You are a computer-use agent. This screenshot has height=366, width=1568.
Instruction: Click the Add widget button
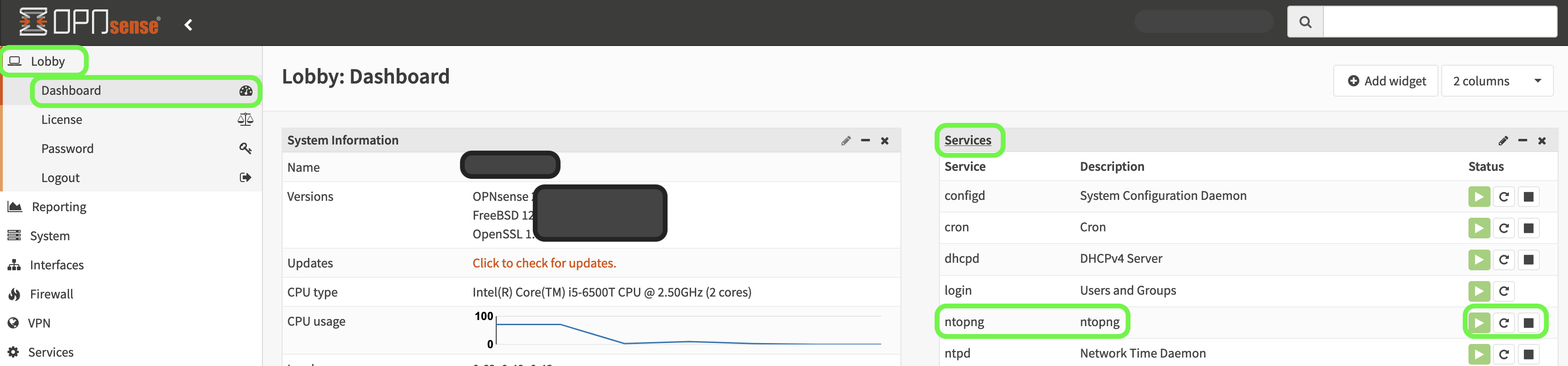point(1385,81)
